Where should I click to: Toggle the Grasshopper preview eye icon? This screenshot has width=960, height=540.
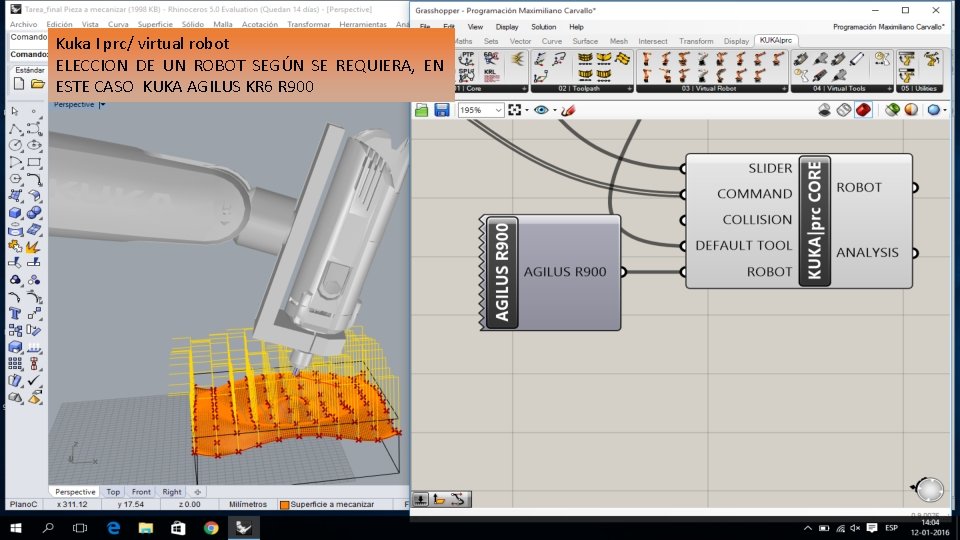(541, 110)
